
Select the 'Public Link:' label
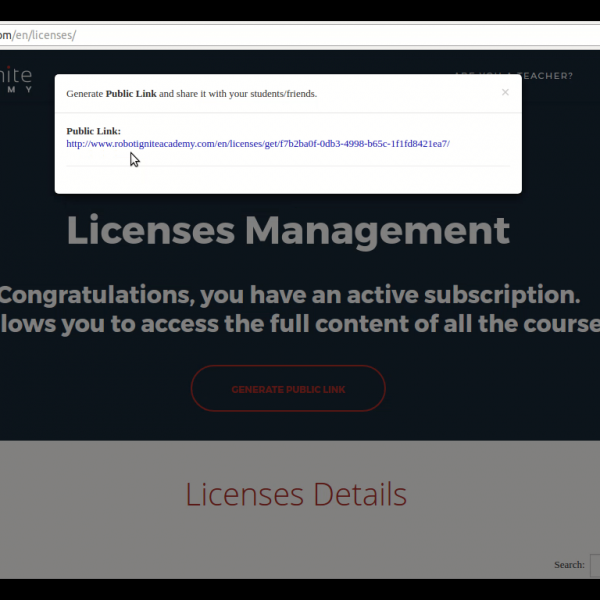pyautogui.click(x=93, y=131)
